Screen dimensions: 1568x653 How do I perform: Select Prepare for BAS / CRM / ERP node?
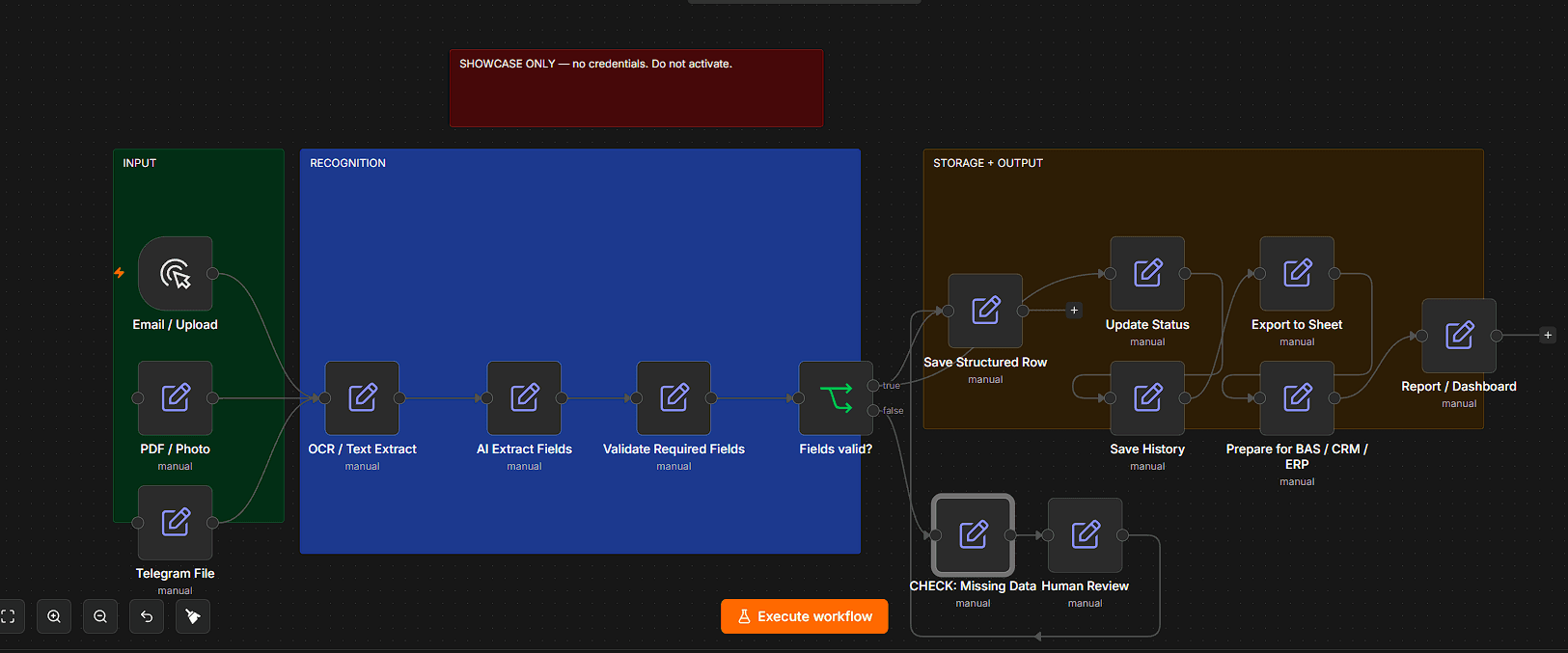(x=1297, y=398)
